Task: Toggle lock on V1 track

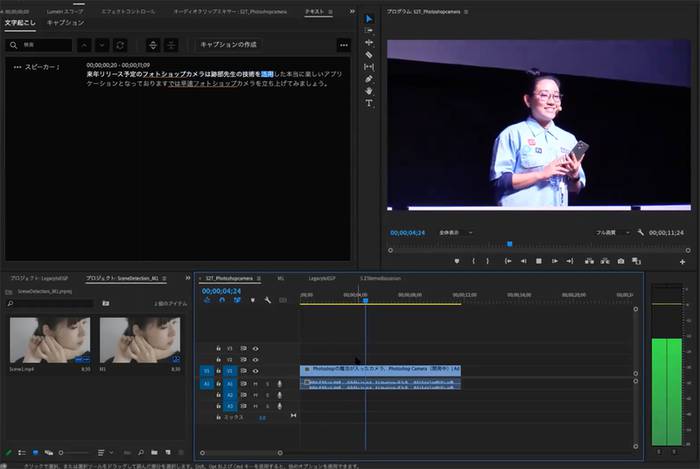Action: pos(218,371)
